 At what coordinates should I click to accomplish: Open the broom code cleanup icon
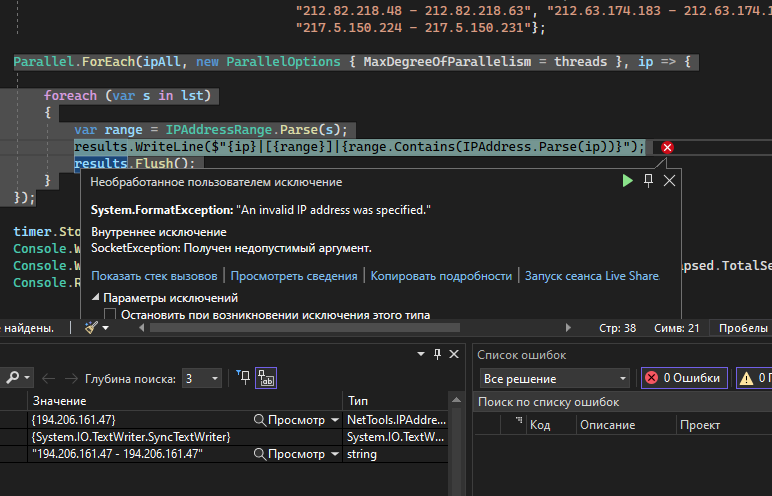(91, 327)
